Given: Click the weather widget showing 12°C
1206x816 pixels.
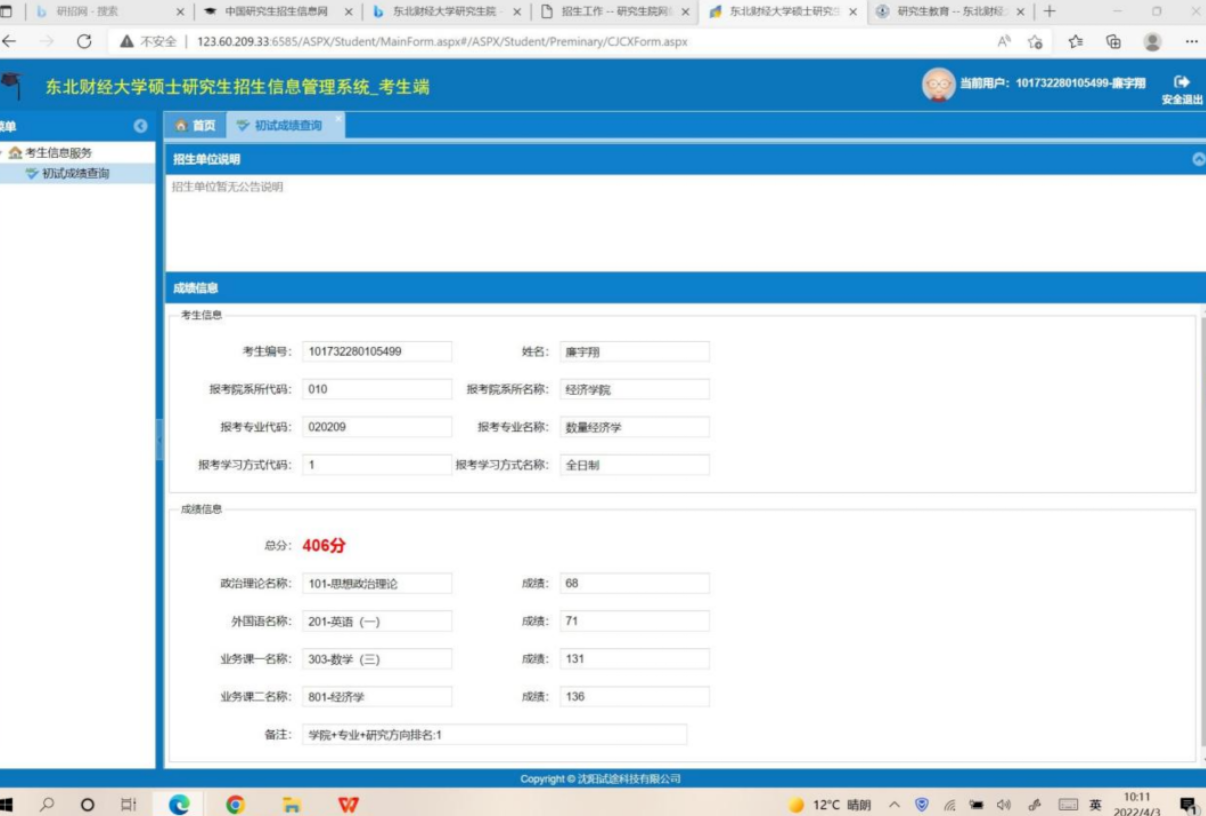Looking at the screenshot, I should 829,805.
